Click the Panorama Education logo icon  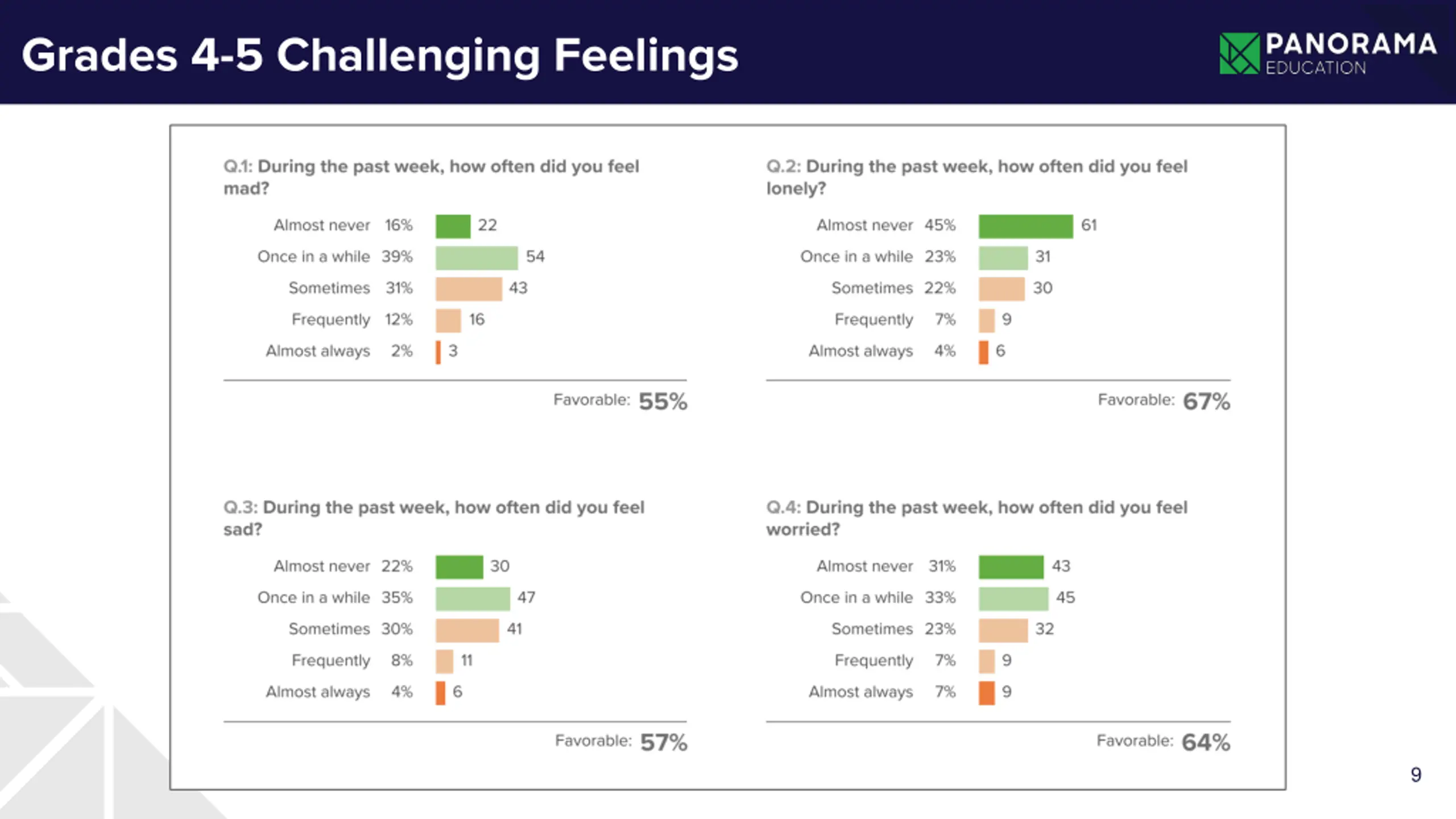tap(1239, 53)
